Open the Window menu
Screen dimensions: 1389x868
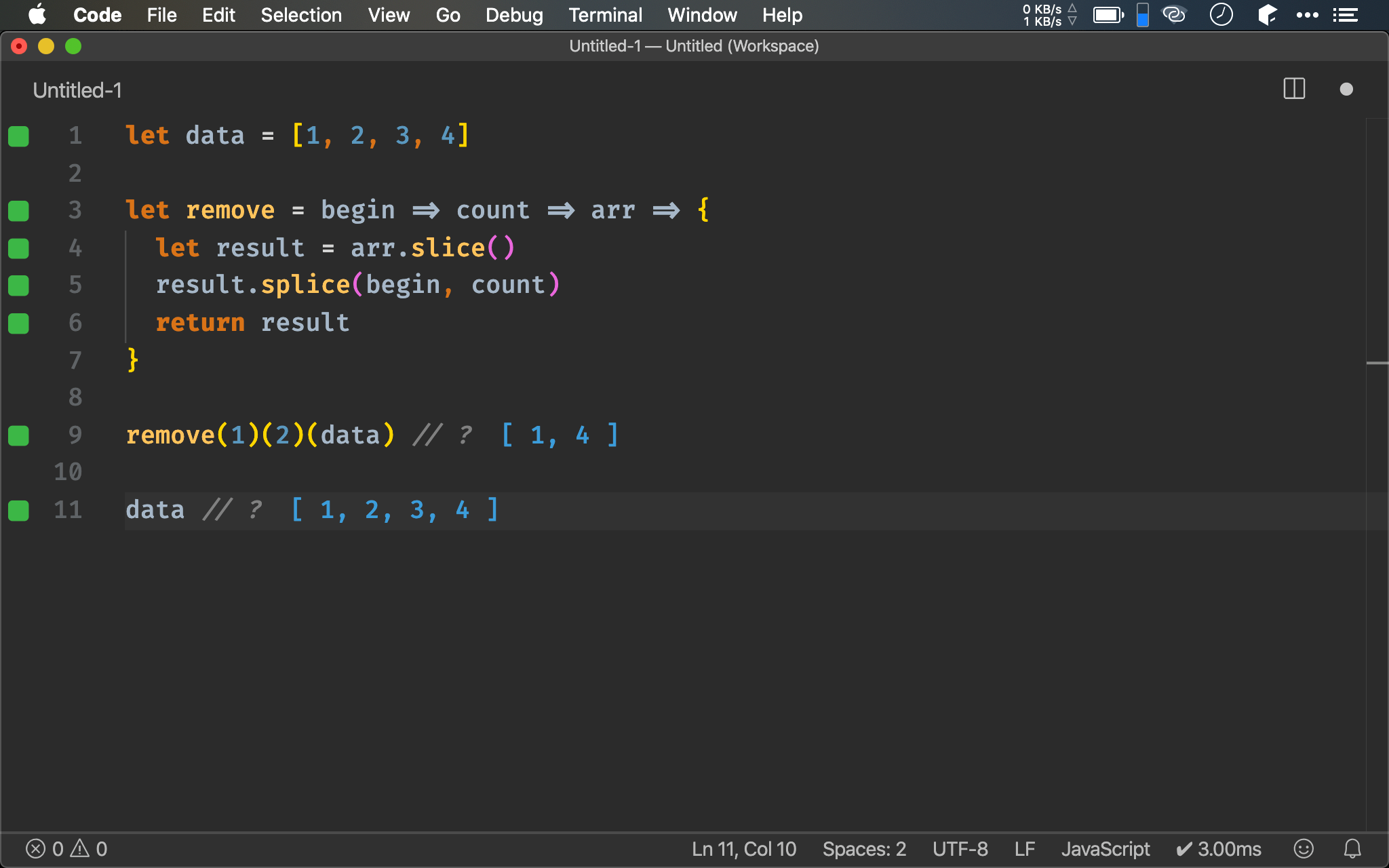[702, 15]
